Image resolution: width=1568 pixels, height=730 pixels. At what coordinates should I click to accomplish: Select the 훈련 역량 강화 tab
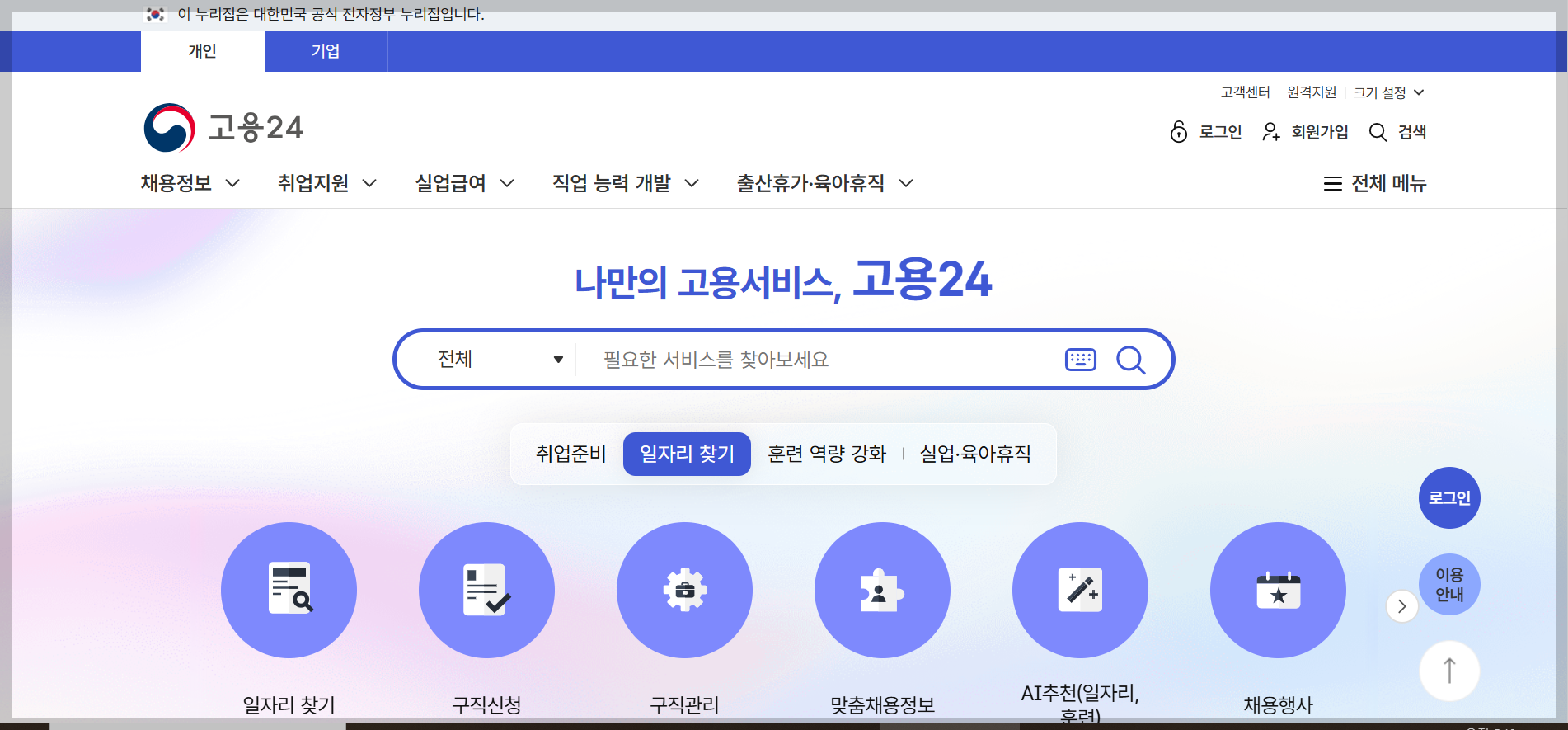827,454
